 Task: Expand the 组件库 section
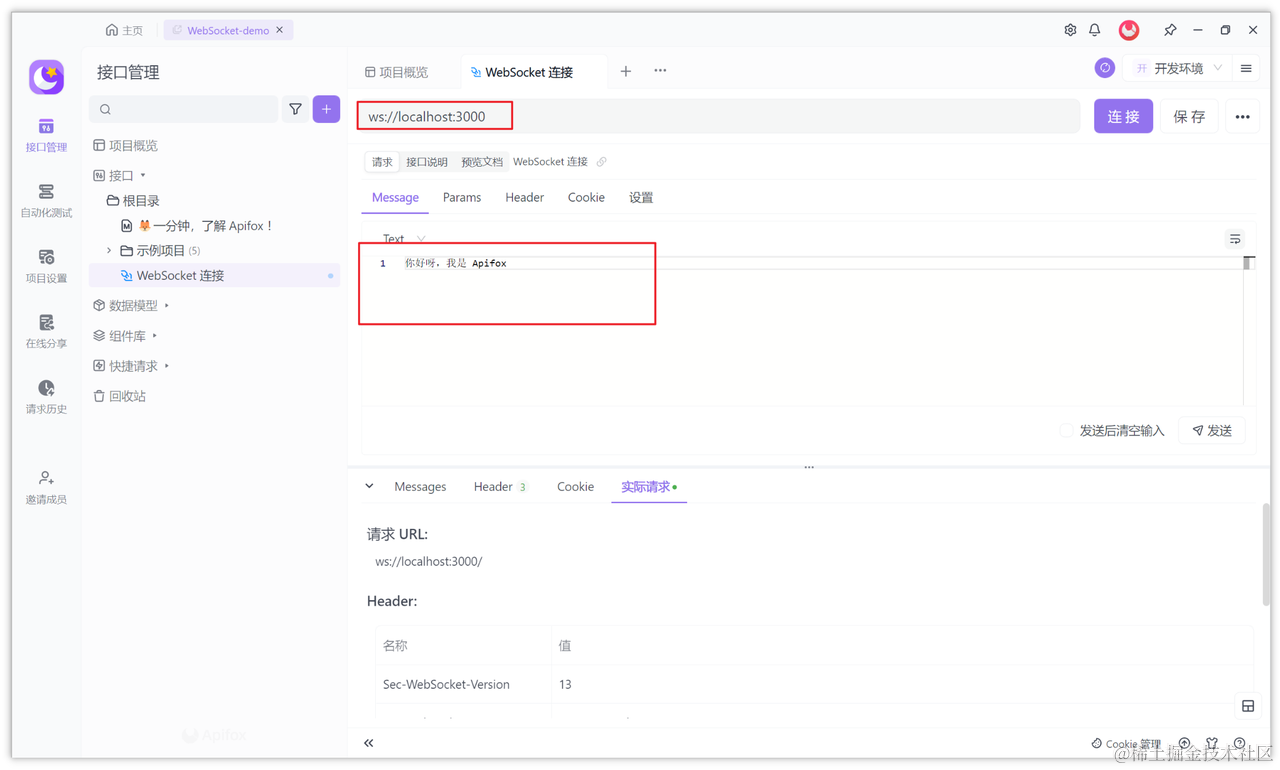[155, 336]
